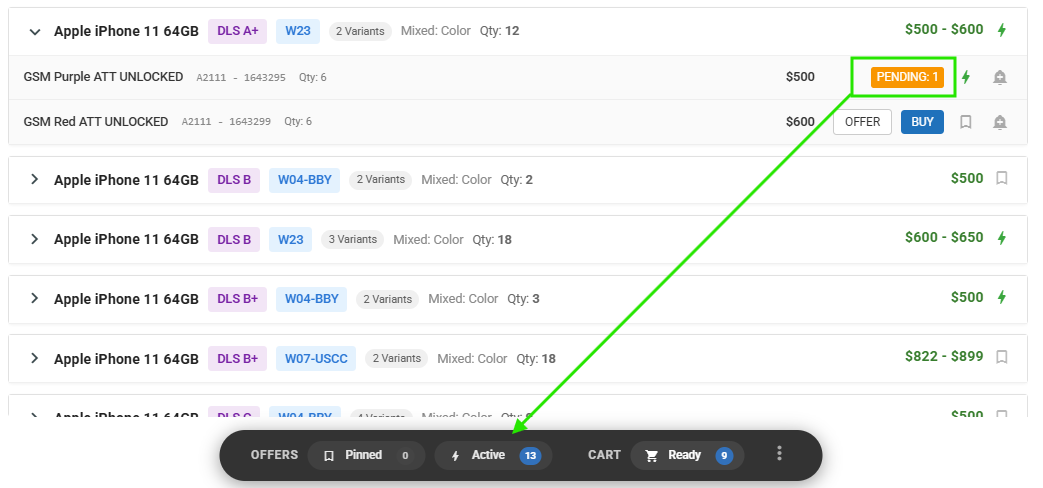Click the Active count badge 13
Image resolution: width=1043 pixels, height=488 pixels.
point(530,456)
